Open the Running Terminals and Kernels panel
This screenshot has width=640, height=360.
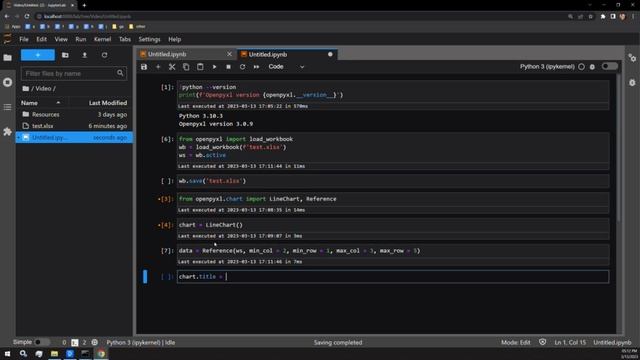[7, 82]
